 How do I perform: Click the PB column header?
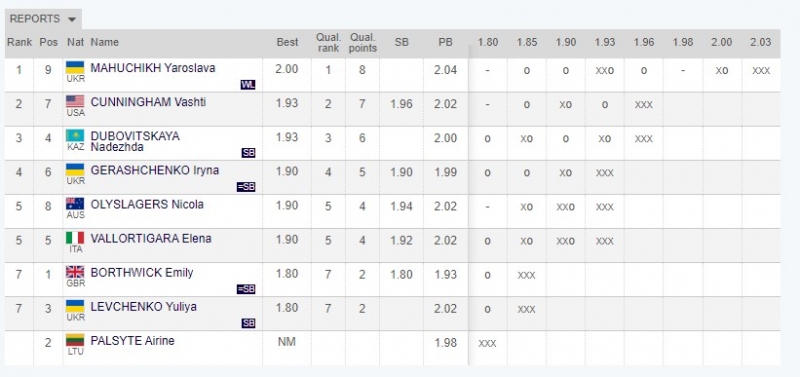click(445, 42)
